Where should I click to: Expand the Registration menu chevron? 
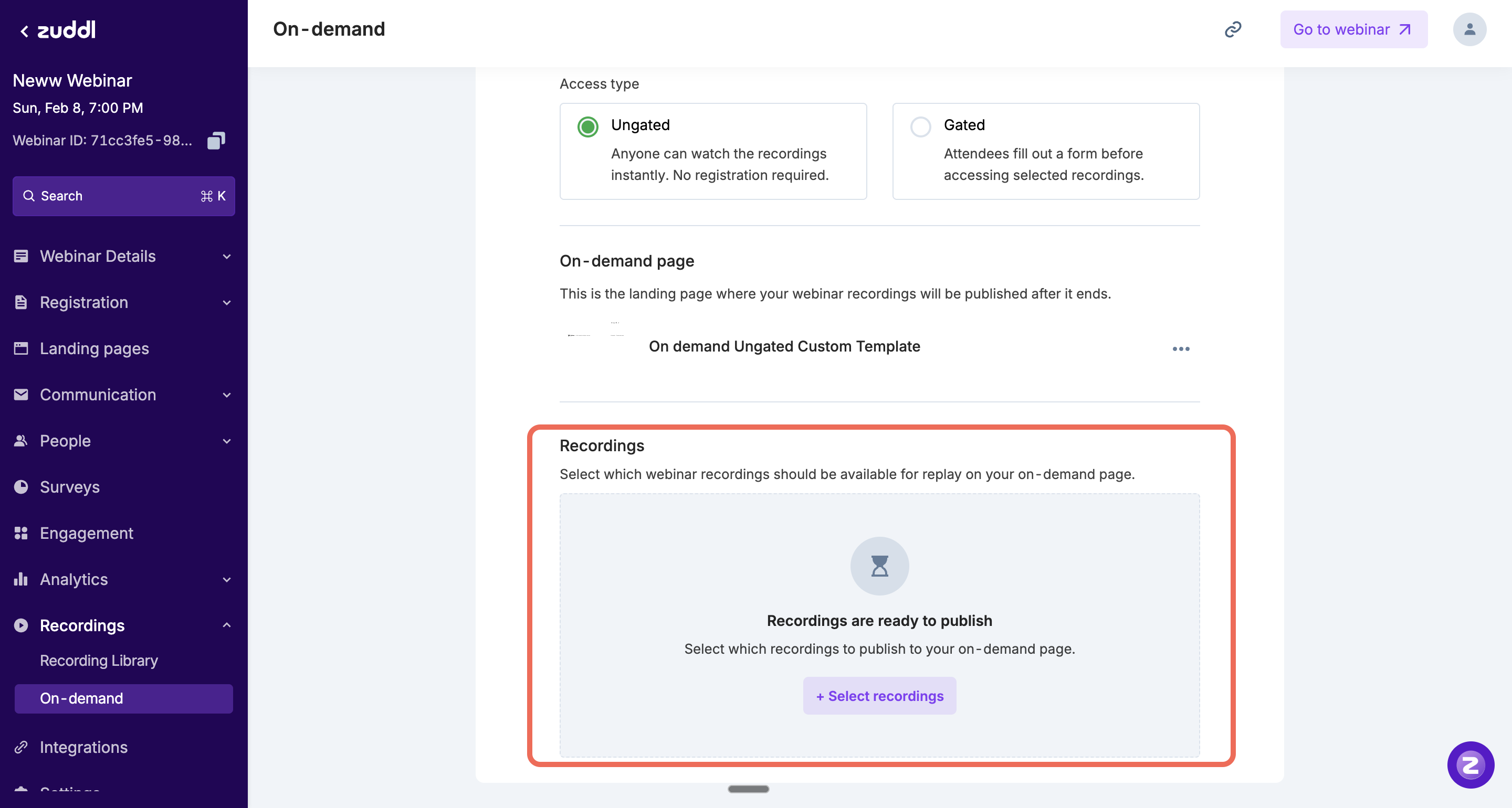tap(227, 303)
